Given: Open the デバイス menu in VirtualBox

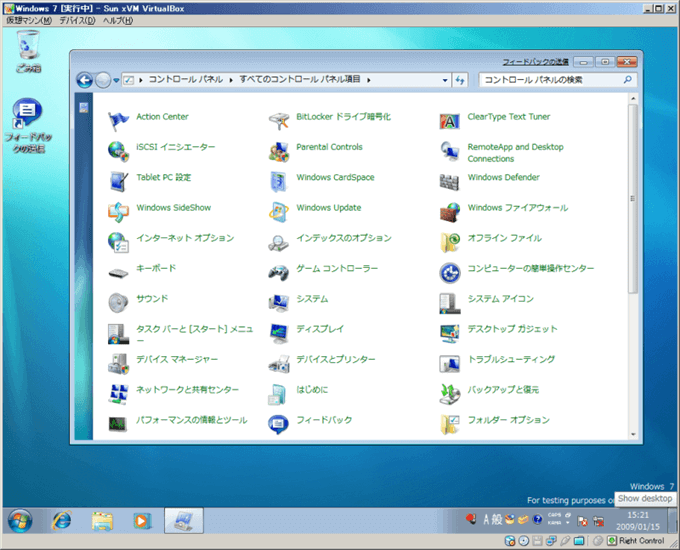Looking at the screenshot, I should coord(77,20).
